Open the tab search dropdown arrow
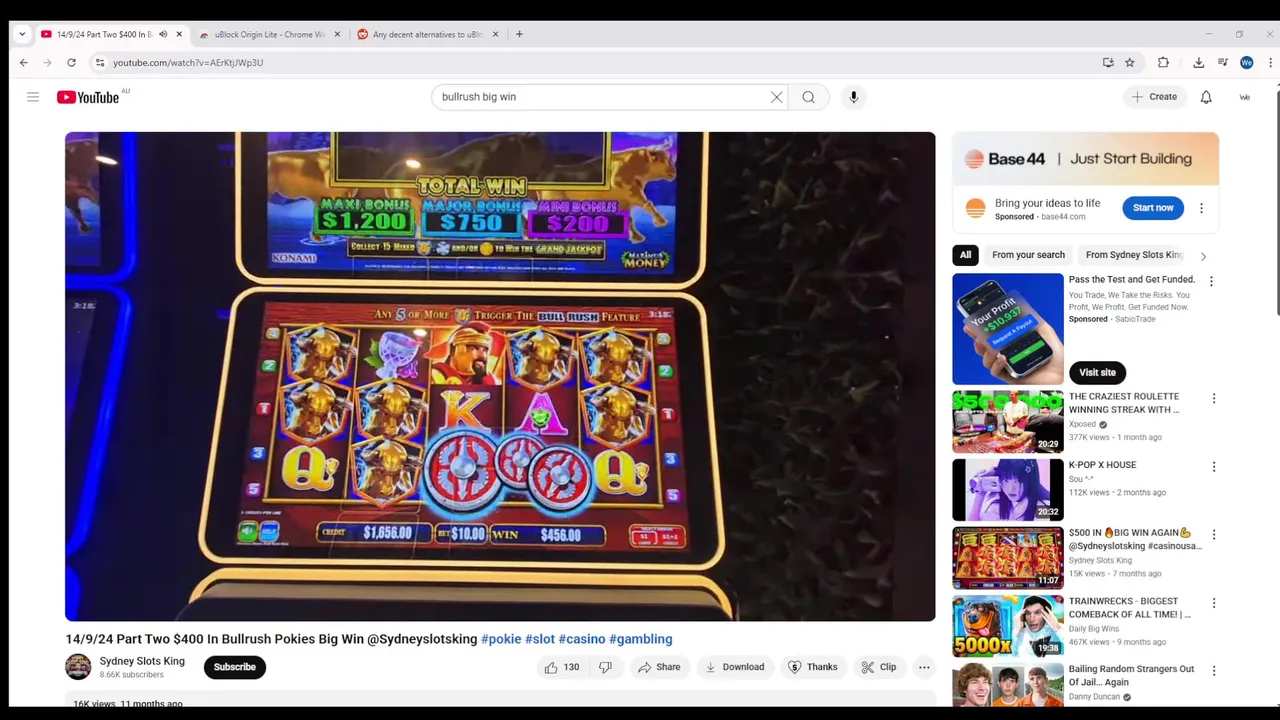 point(22,34)
